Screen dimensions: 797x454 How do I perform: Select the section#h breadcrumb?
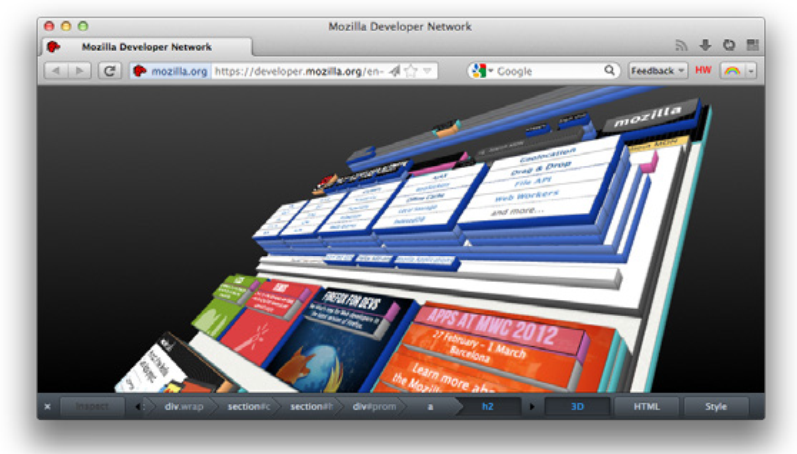[311, 407]
